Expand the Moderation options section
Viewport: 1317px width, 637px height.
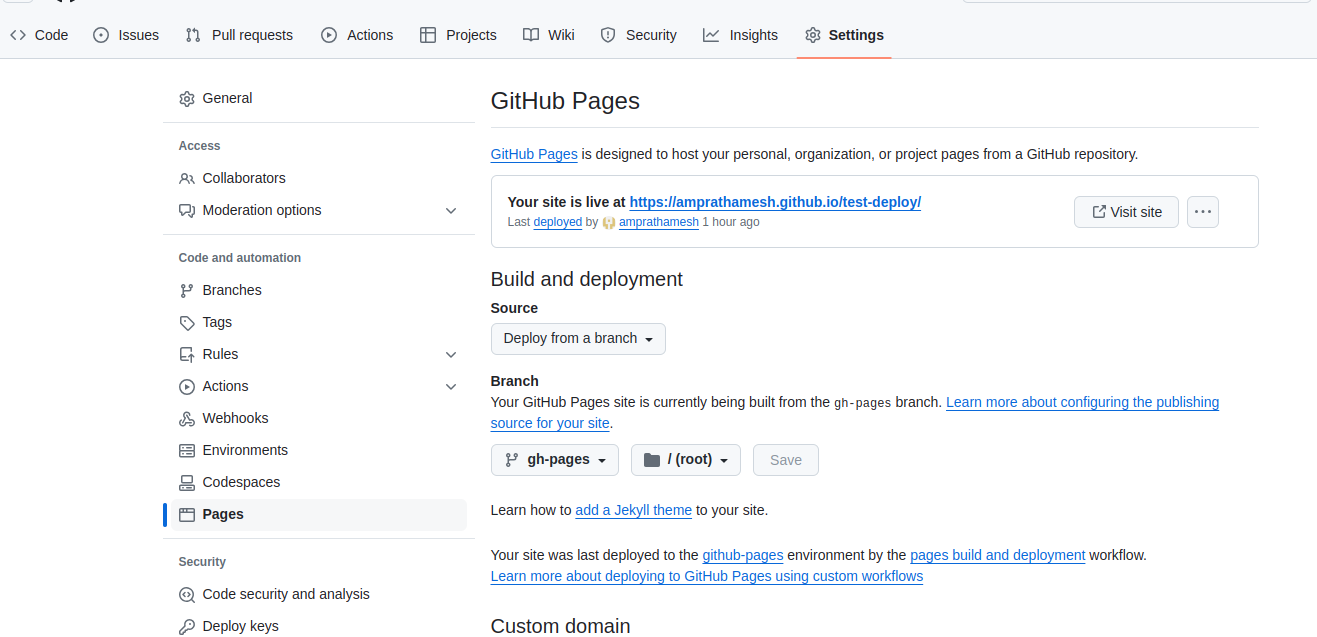[x=451, y=211]
